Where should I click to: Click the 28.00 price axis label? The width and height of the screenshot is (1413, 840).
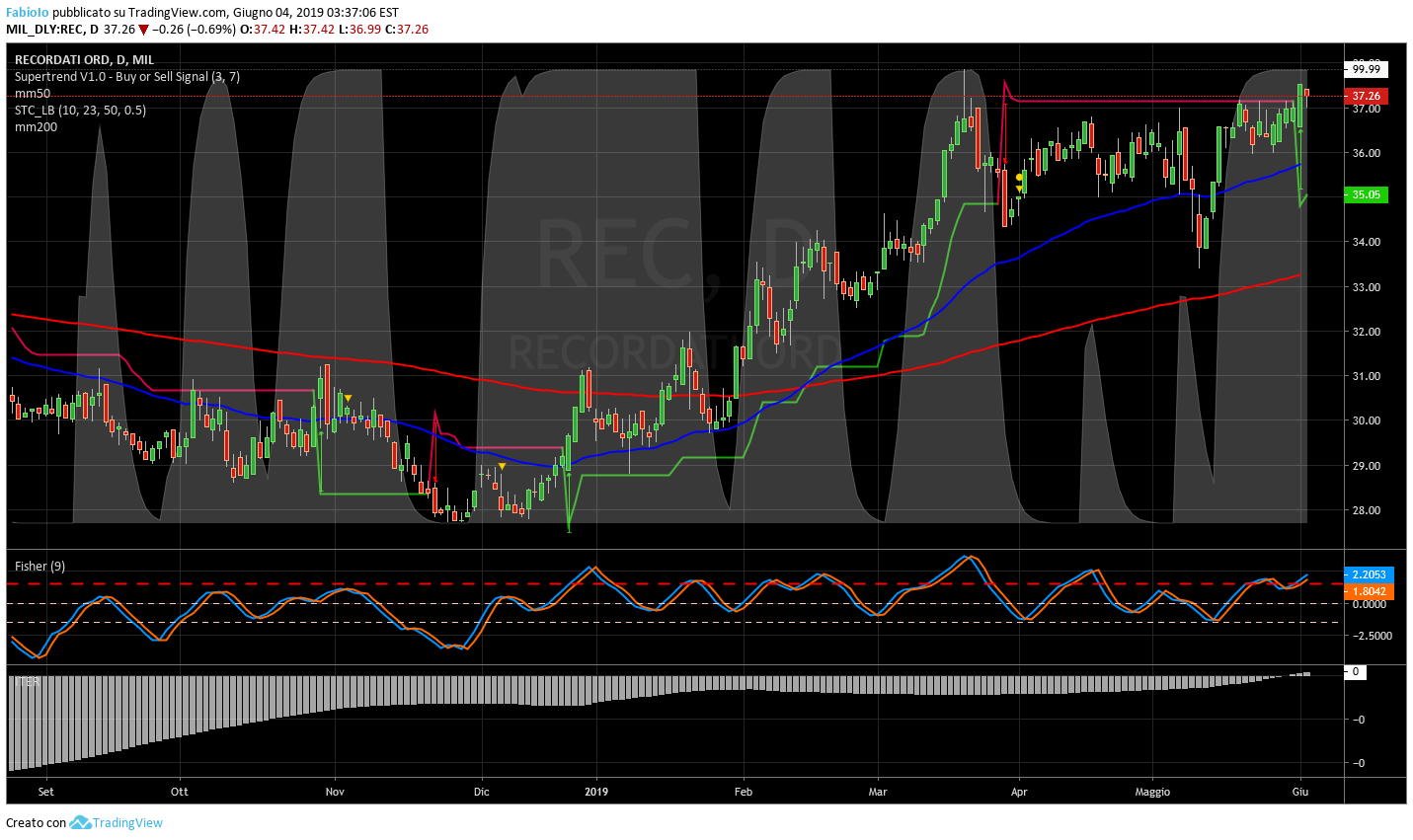click(1366, 510)
